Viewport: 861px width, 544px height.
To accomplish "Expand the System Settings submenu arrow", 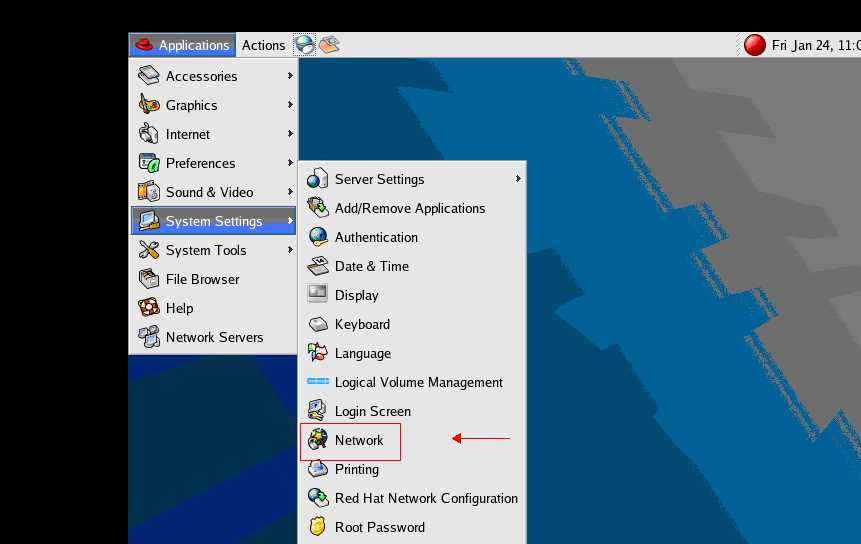I will (x=290, y=221).
